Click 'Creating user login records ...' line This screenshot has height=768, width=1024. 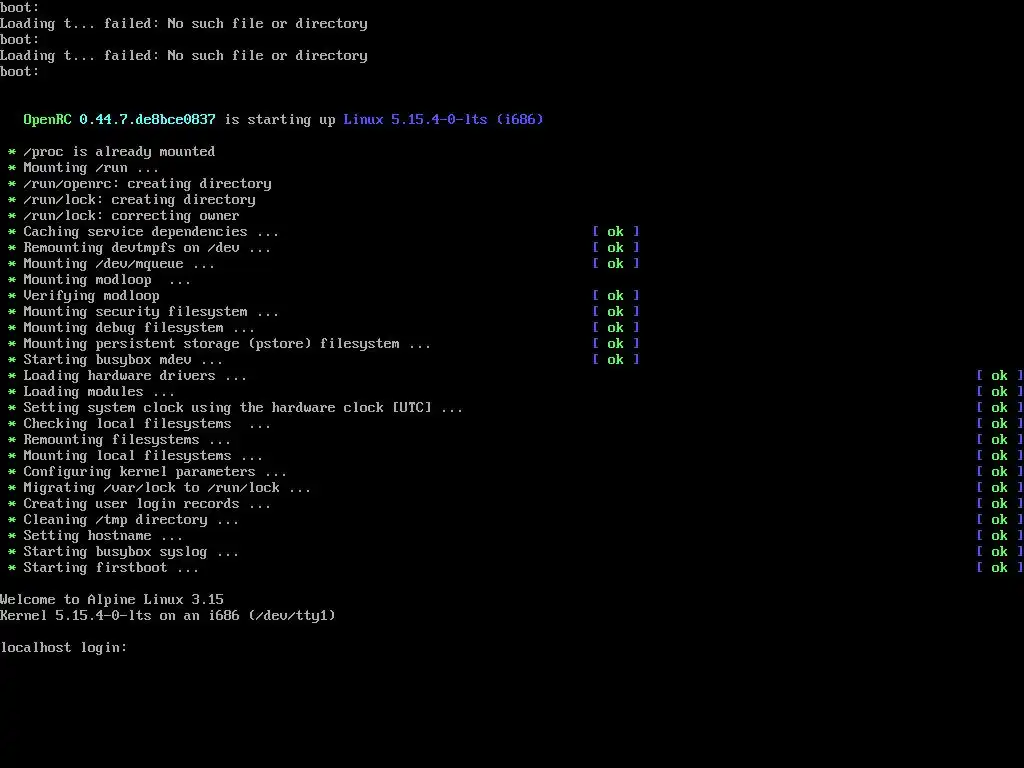147,504
